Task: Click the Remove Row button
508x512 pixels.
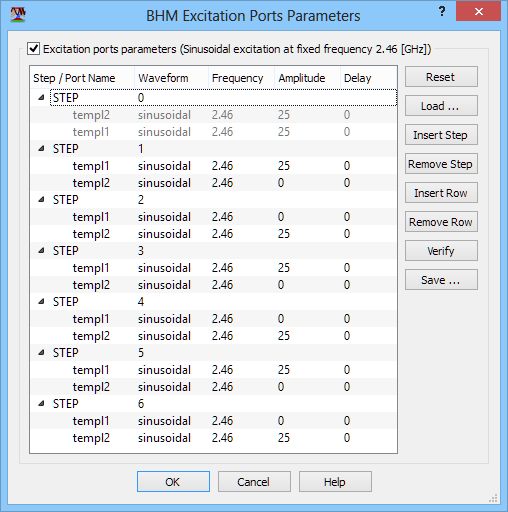Action: point(441,222)
